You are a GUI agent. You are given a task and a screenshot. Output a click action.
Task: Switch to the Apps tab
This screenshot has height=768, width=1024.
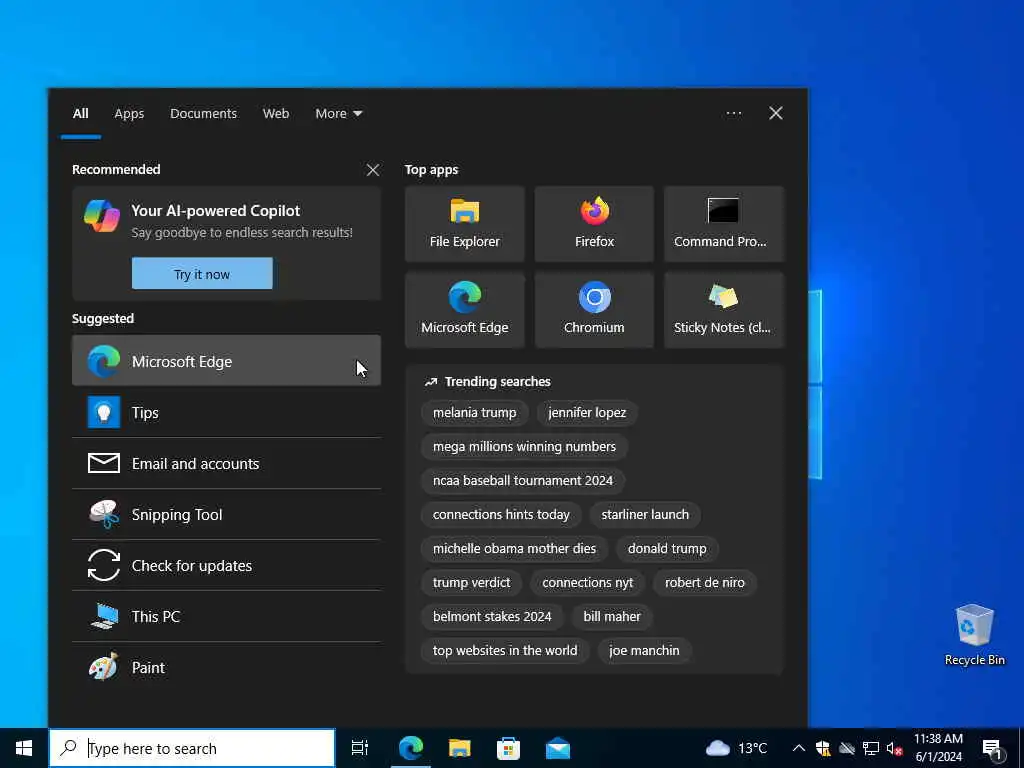click(129, 113)
